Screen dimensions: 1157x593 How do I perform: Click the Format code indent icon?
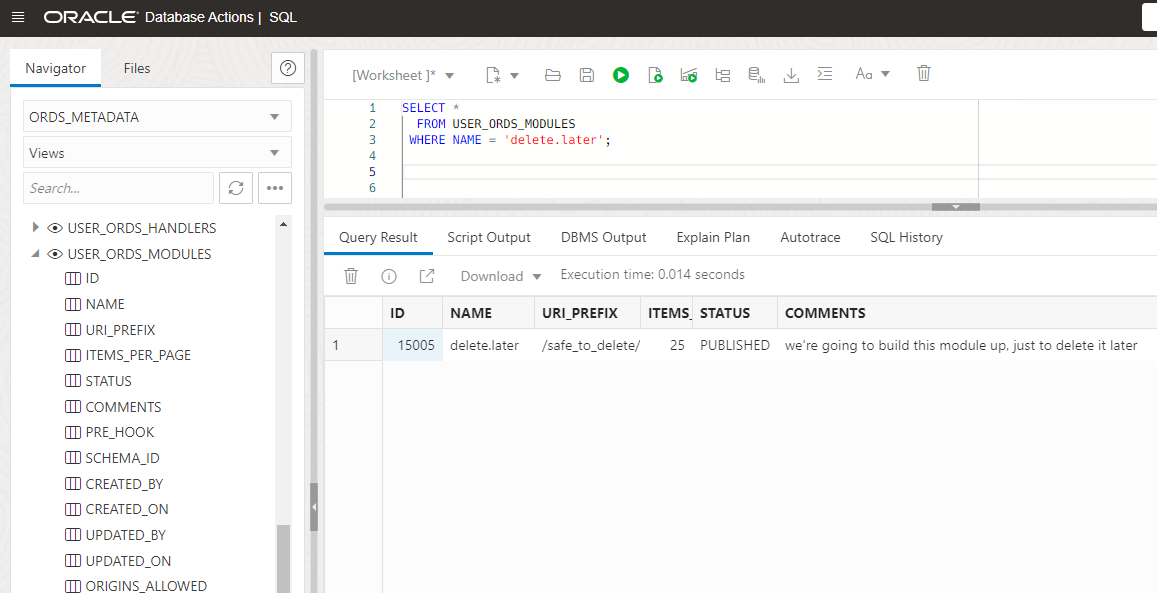click(825, 75)
